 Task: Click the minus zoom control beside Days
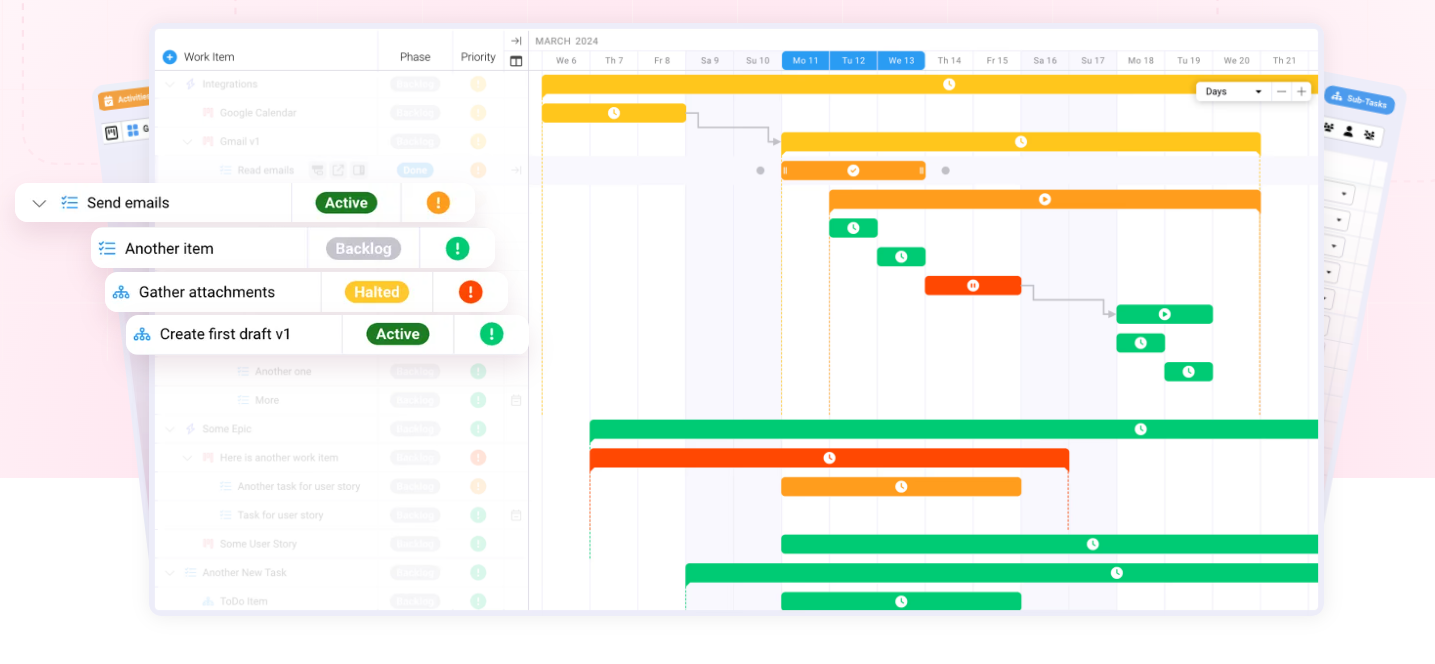click(1281, 91)
